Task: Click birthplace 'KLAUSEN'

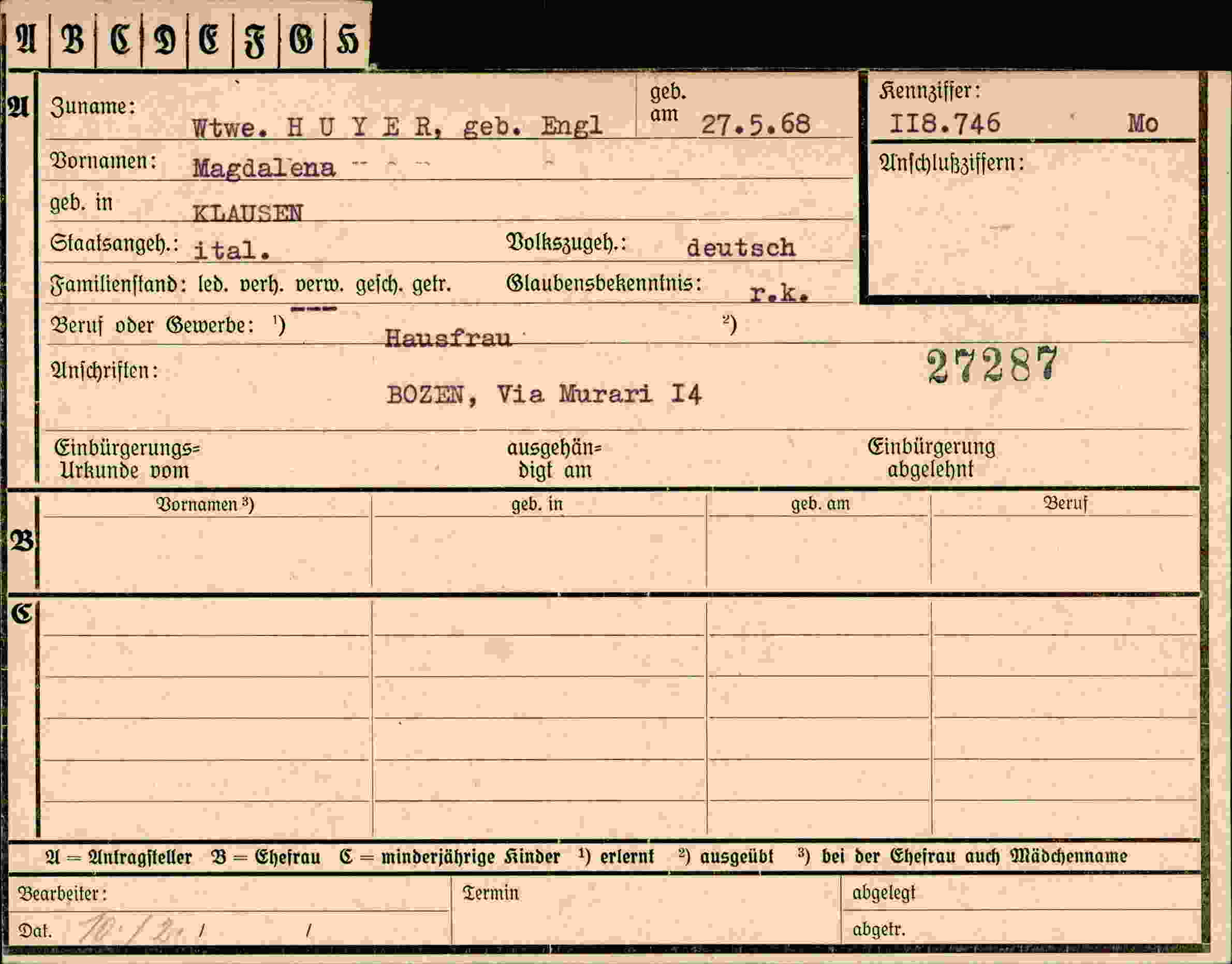Action: click(248, 213)
